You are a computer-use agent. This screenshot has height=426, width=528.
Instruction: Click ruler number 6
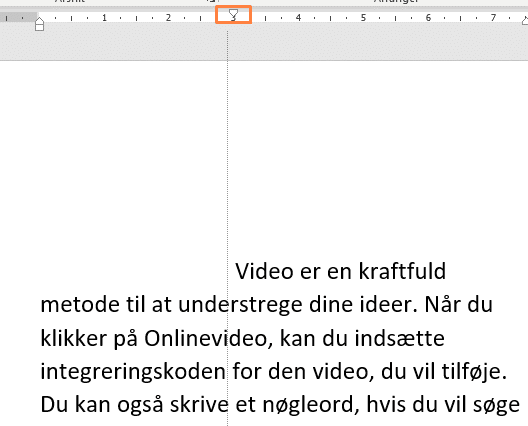tap(428, 18)
